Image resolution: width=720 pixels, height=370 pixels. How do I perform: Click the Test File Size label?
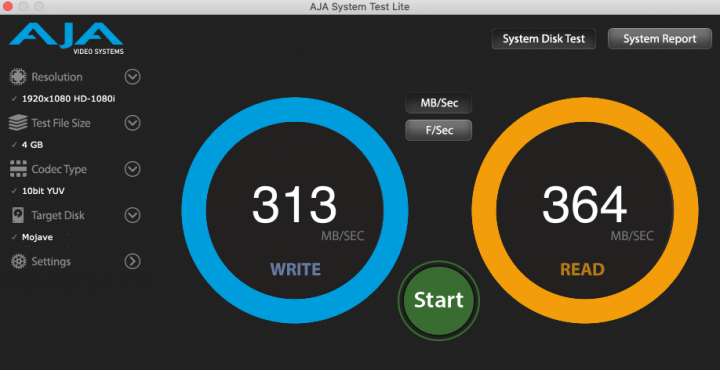click(61, 123)
